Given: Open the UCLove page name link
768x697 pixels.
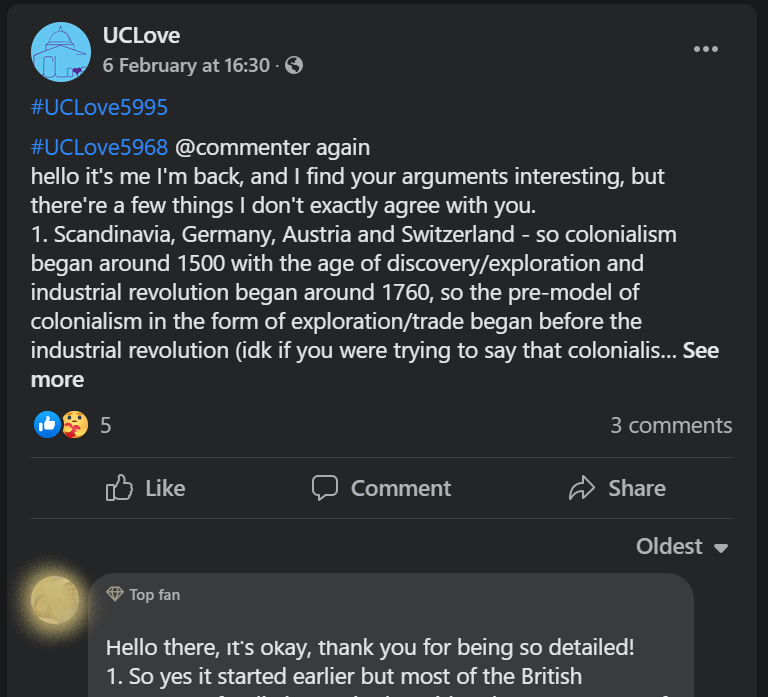Looking at the screenshot, I should click(142, 35).
